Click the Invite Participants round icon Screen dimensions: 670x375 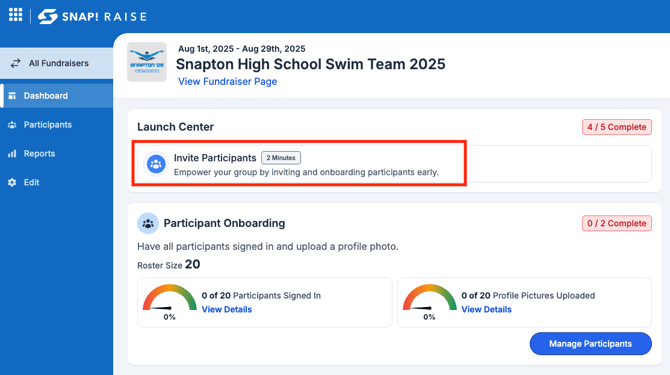pos(156,164)
